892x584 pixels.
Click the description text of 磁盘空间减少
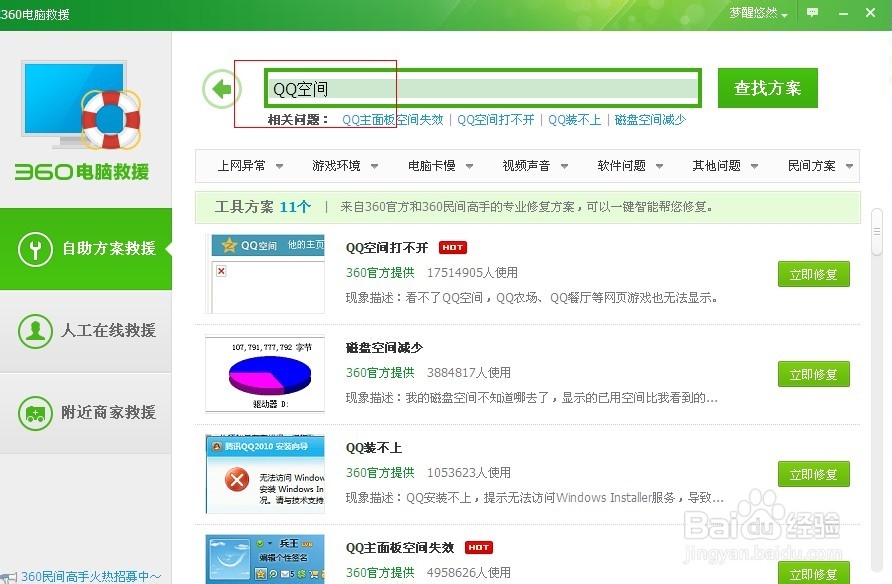pyautogui.click(x=531, y=397)
